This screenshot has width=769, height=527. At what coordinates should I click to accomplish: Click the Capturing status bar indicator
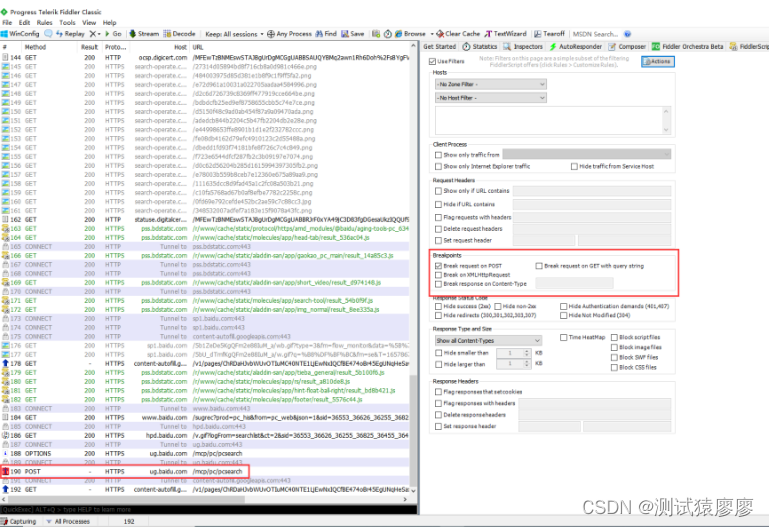click(19, 522)
